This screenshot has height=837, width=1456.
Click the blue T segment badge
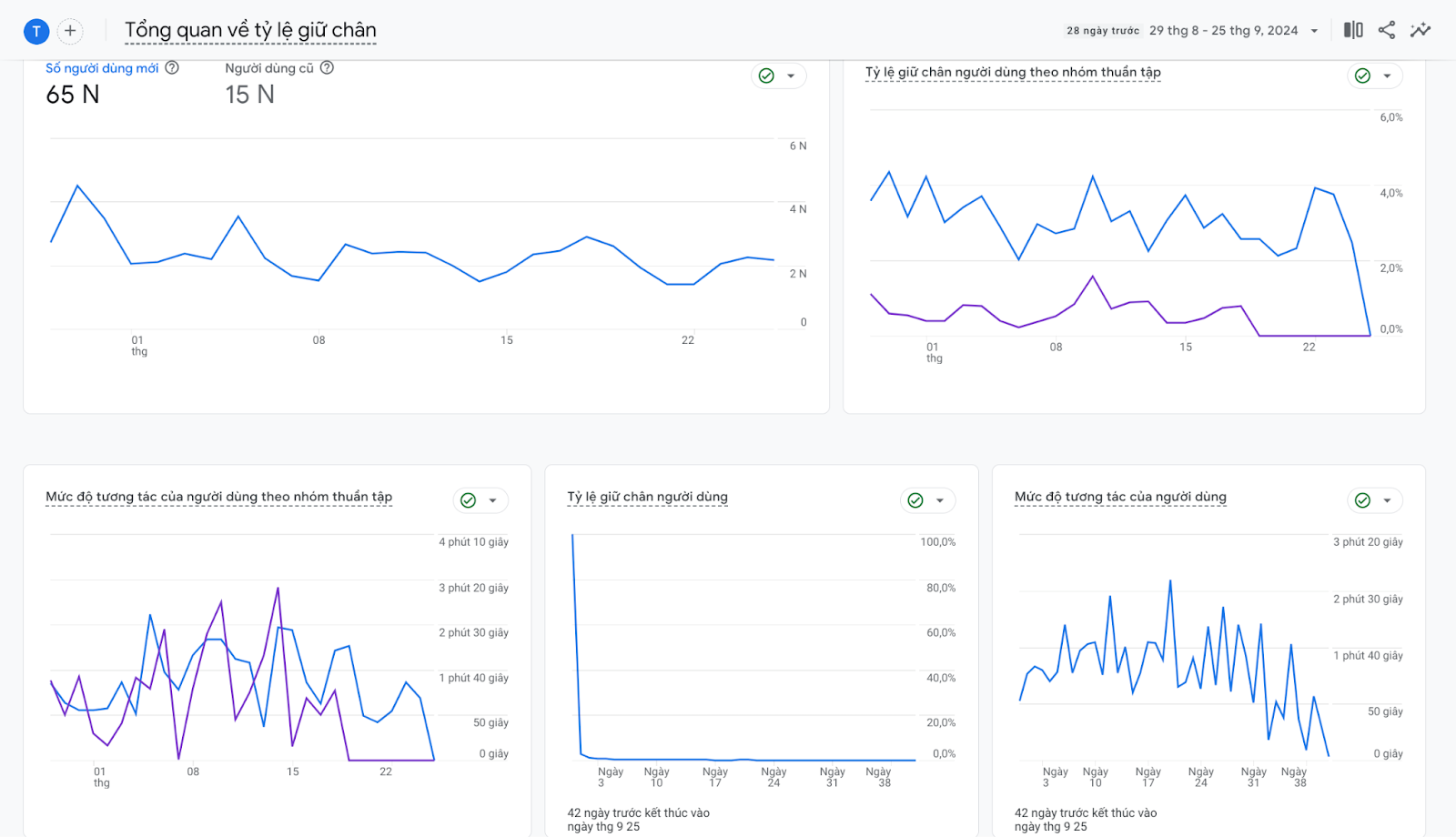point(35,31)
